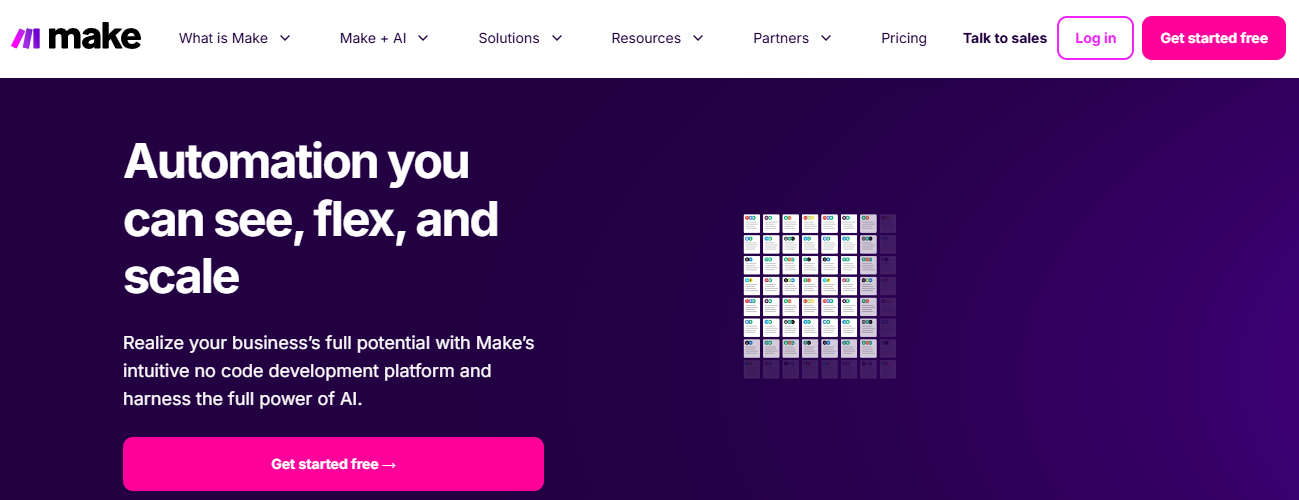Open the Solutions menu item
Viewport: 1299px width, 500px height.
click(509, 38)
